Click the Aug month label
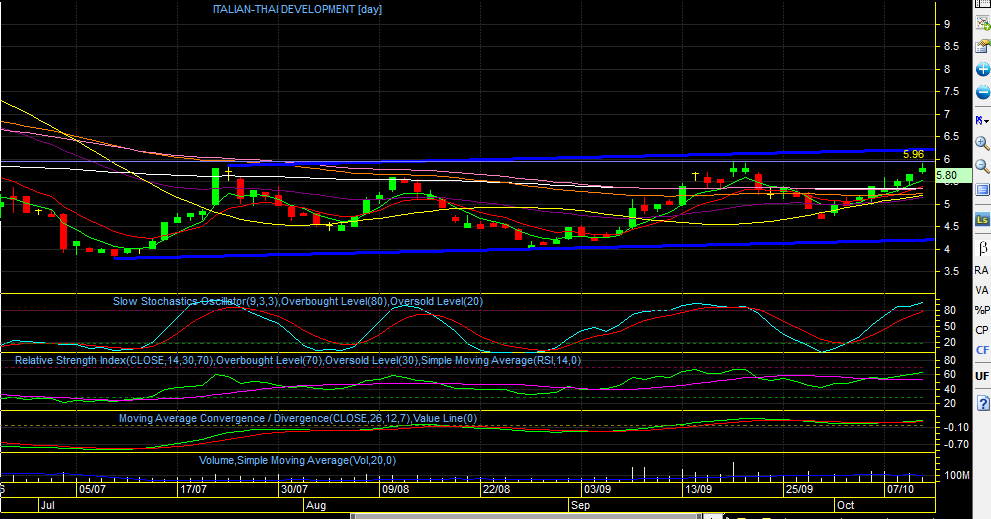Image resolution: width=991 pixels, height=519 pixels. click(316, 505)
